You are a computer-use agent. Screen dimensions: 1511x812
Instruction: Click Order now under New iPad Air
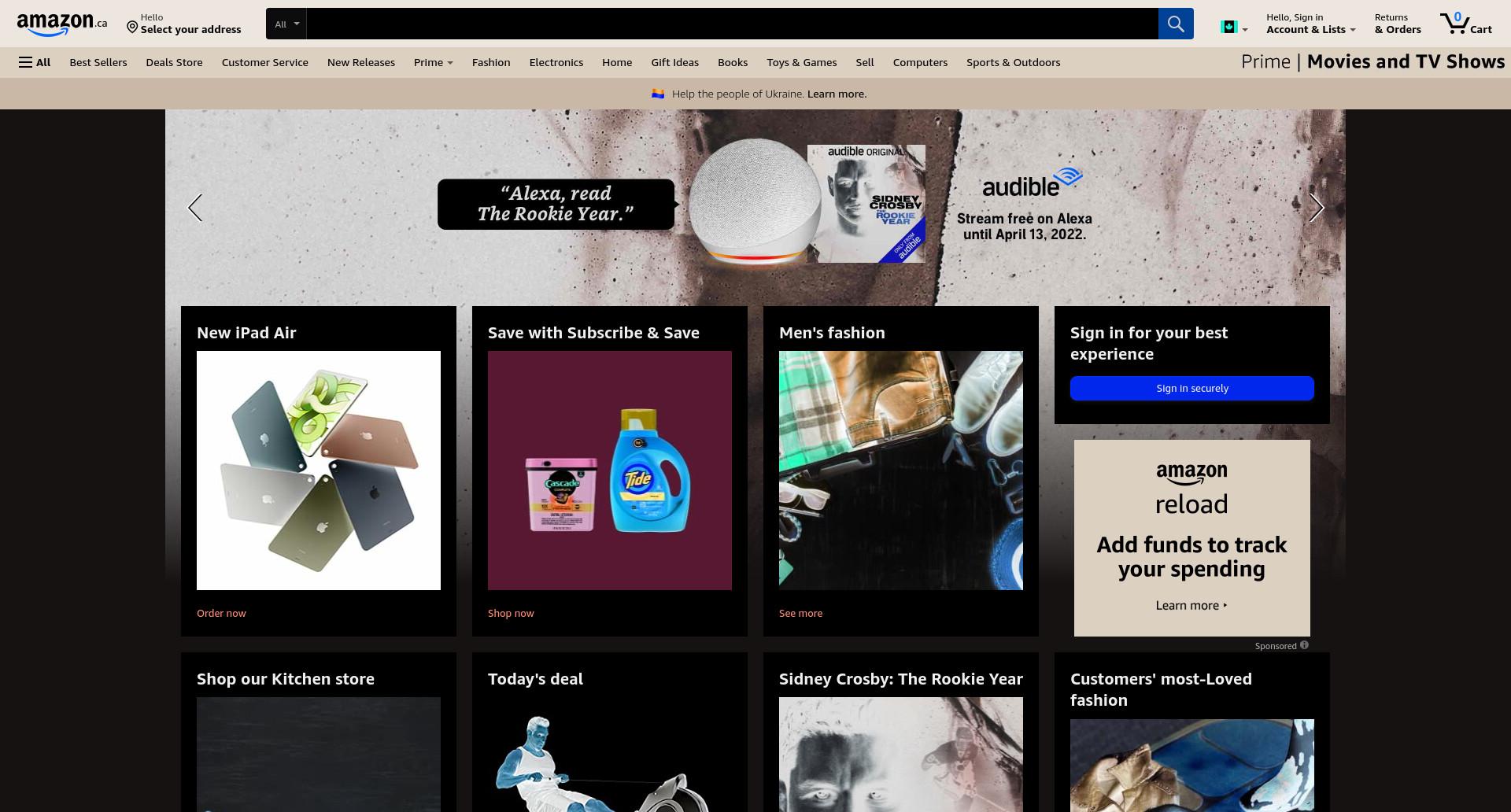(221, 613)
